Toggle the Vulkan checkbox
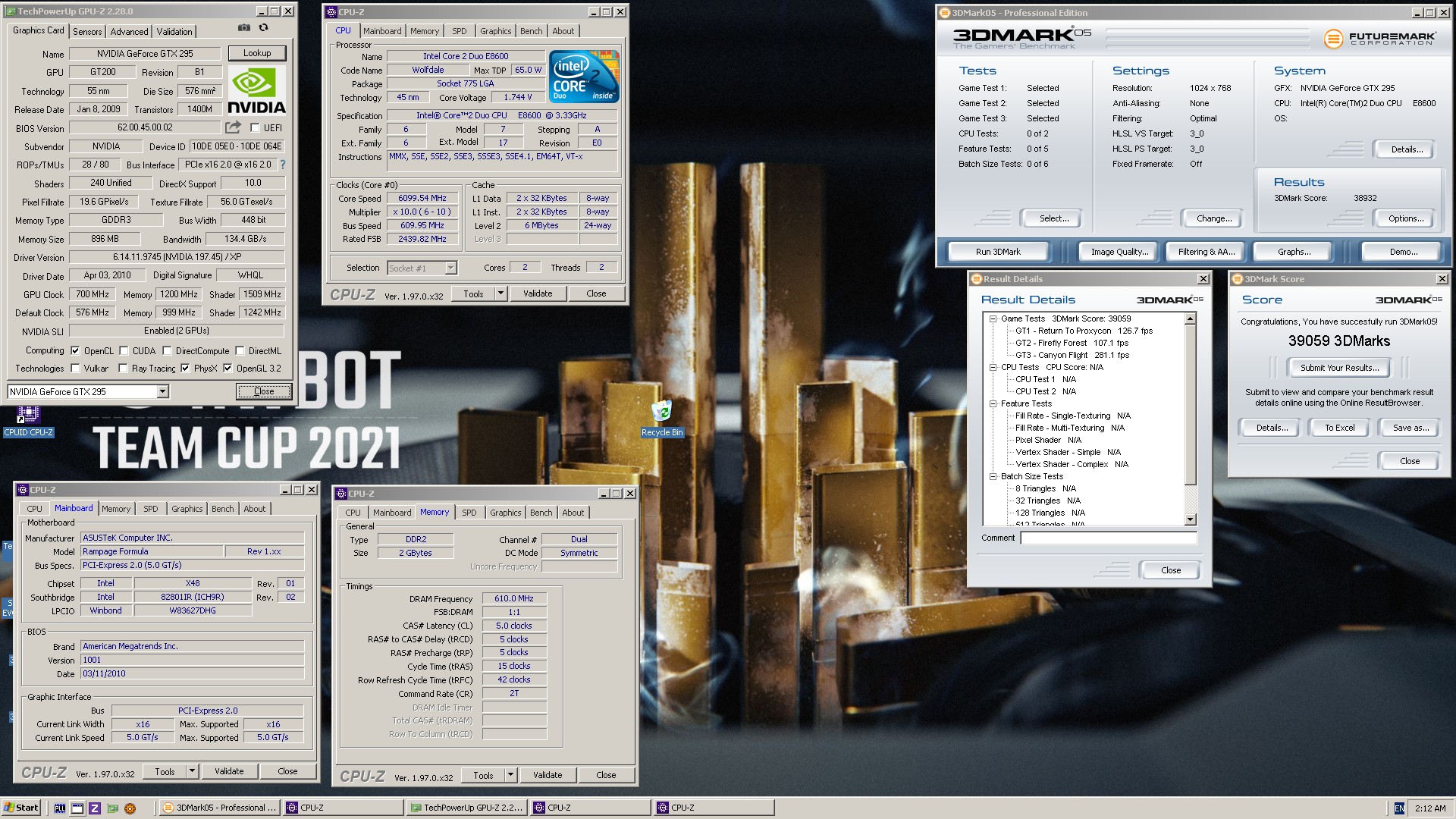The width and height of the screenshot is (1456, 819). coord(75,369)
